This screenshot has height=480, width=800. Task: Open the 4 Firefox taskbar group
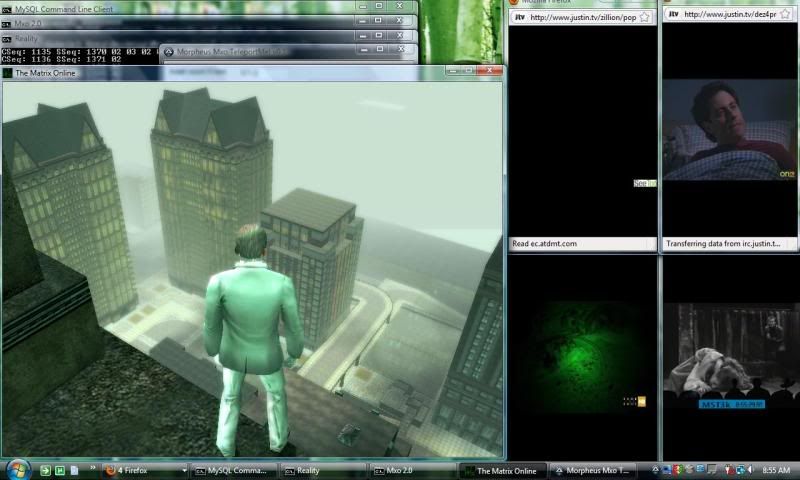(x=145, y=471)
